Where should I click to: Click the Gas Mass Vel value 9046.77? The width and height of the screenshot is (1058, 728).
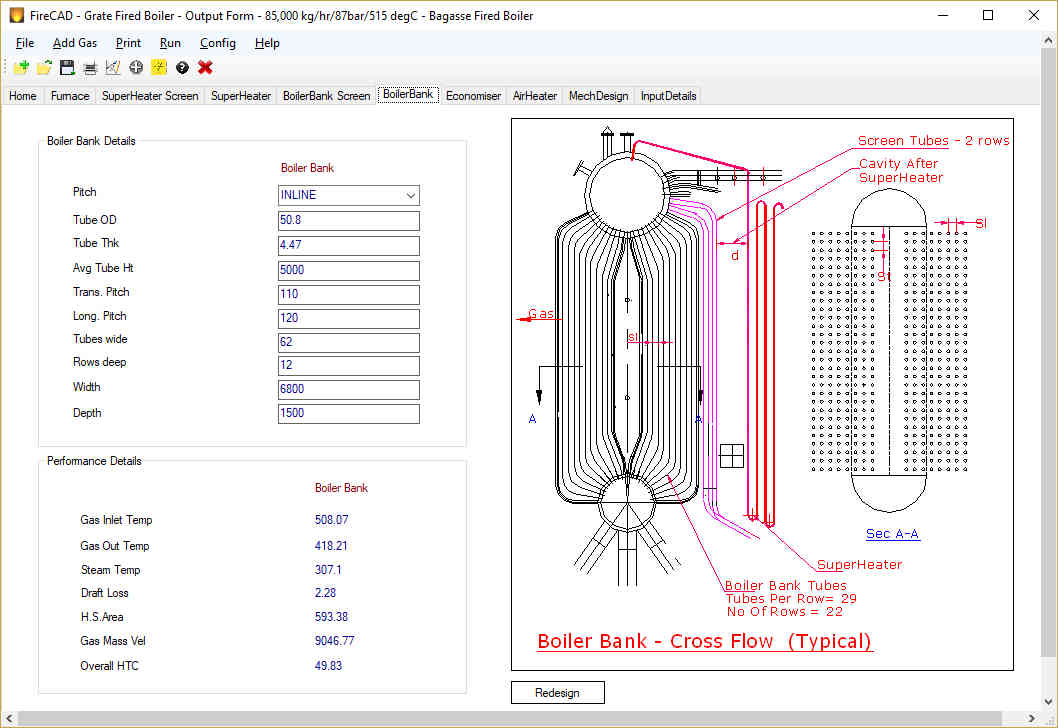pyautogui.click(x=334, y=641)
